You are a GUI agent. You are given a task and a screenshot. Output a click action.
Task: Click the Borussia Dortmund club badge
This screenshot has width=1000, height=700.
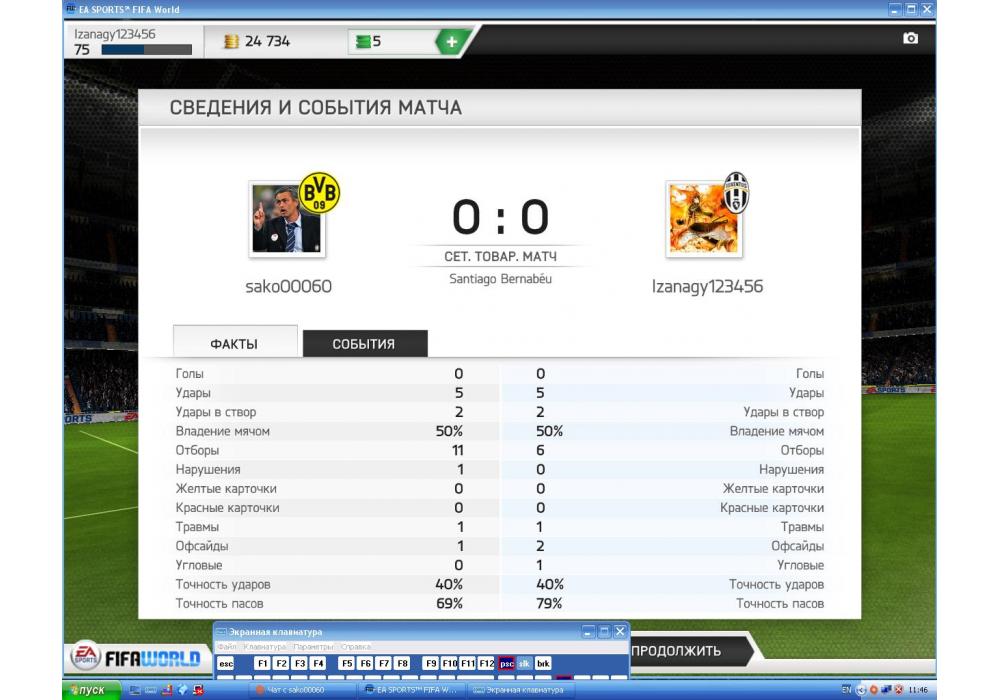click(x=319, y=192)
